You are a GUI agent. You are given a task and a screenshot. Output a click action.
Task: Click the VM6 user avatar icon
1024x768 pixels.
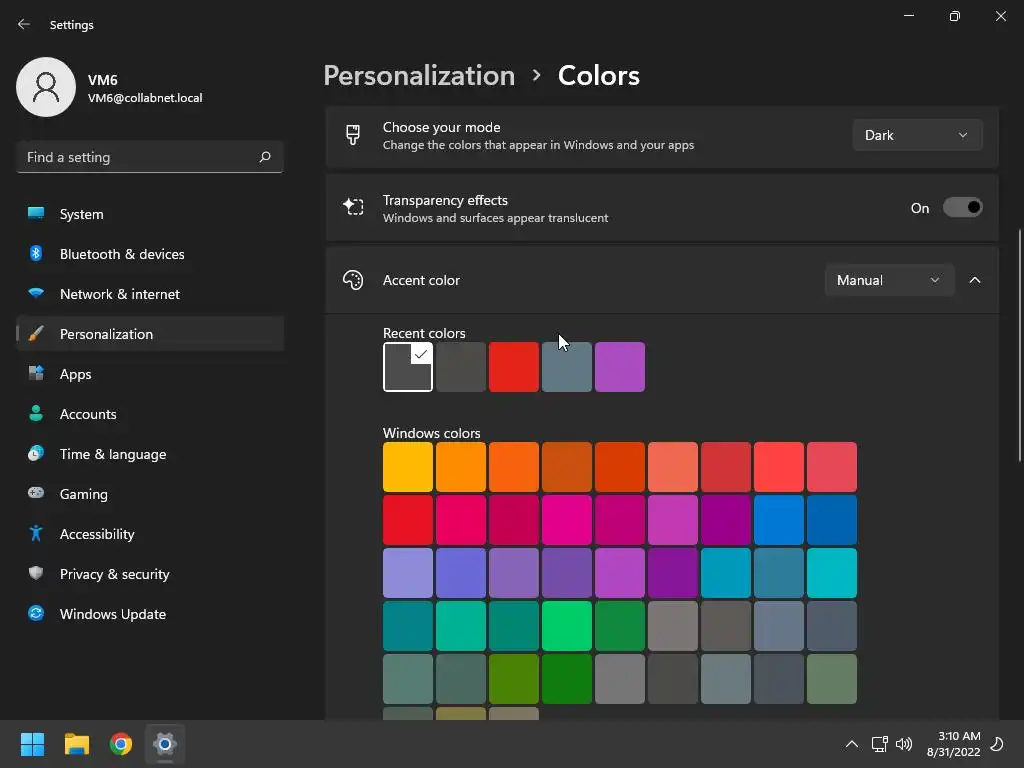pyautogui.click(x=46, y=87)
